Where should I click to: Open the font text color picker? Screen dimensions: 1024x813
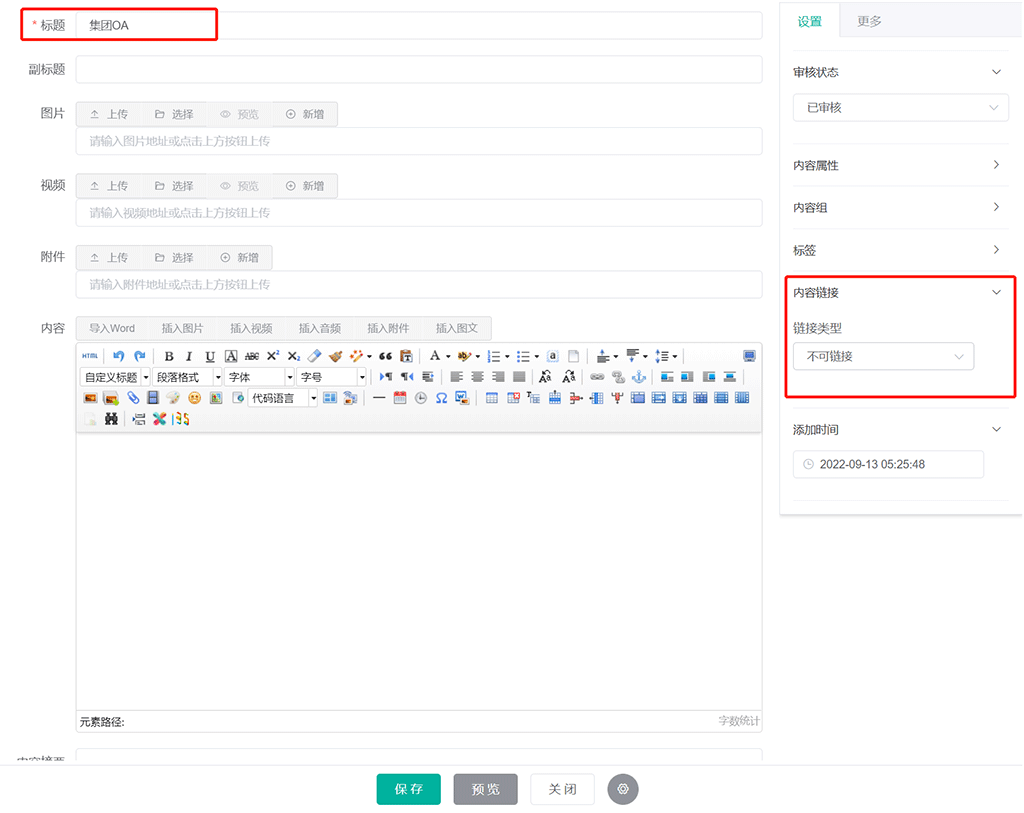(x=434, y=356)
